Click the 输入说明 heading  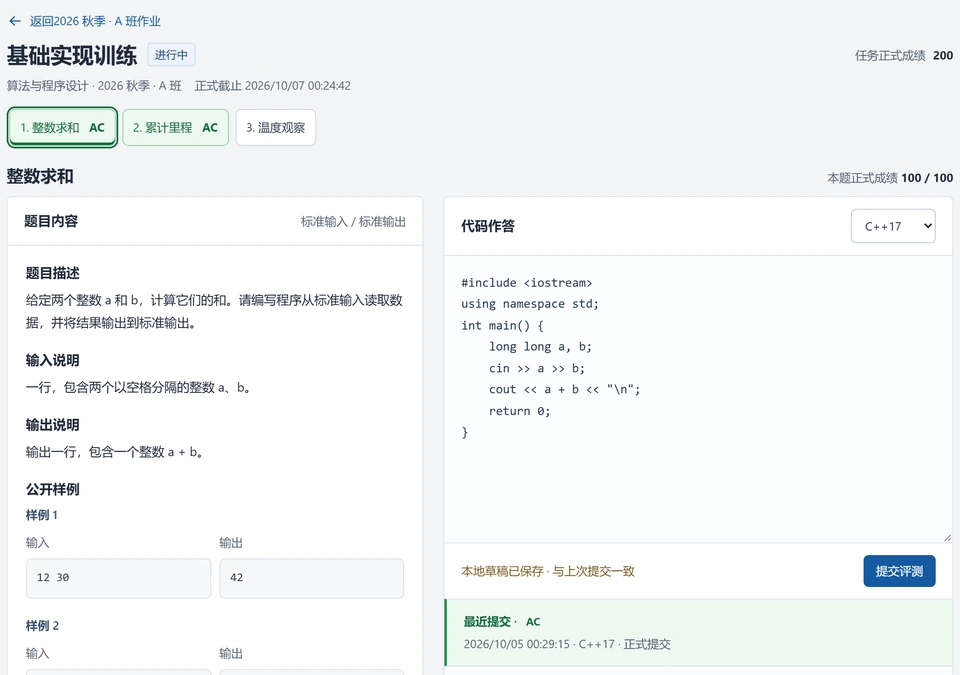(53, 360)
